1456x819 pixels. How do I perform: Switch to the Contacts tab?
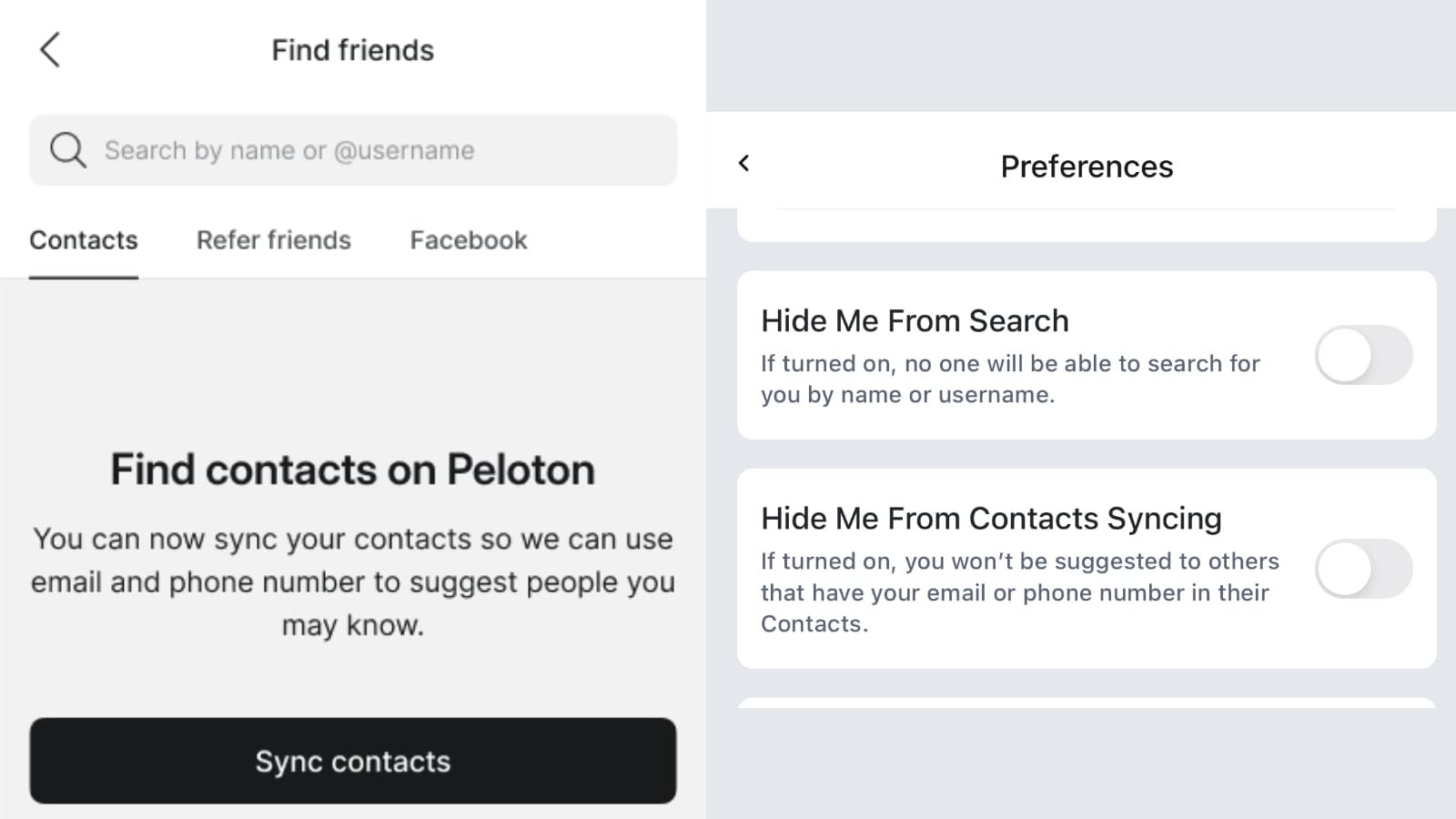[x=84, y=240]
